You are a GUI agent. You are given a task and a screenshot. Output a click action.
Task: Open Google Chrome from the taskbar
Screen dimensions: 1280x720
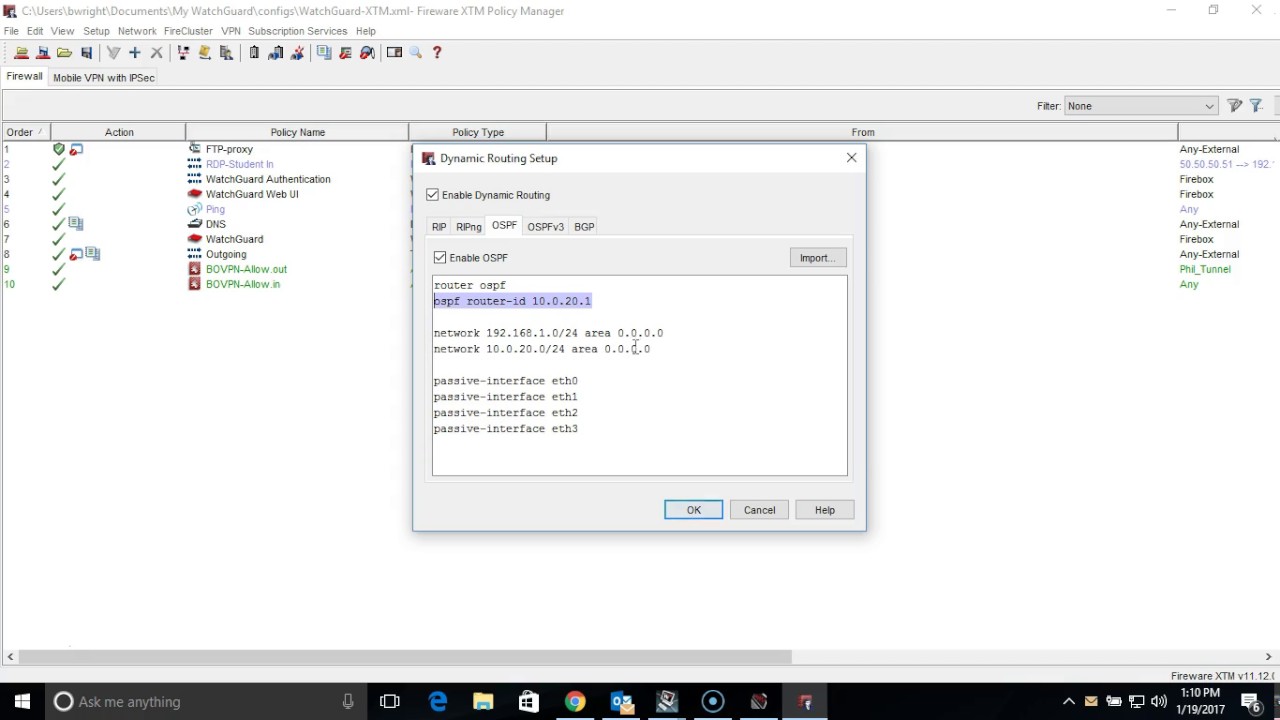point(575,702)
